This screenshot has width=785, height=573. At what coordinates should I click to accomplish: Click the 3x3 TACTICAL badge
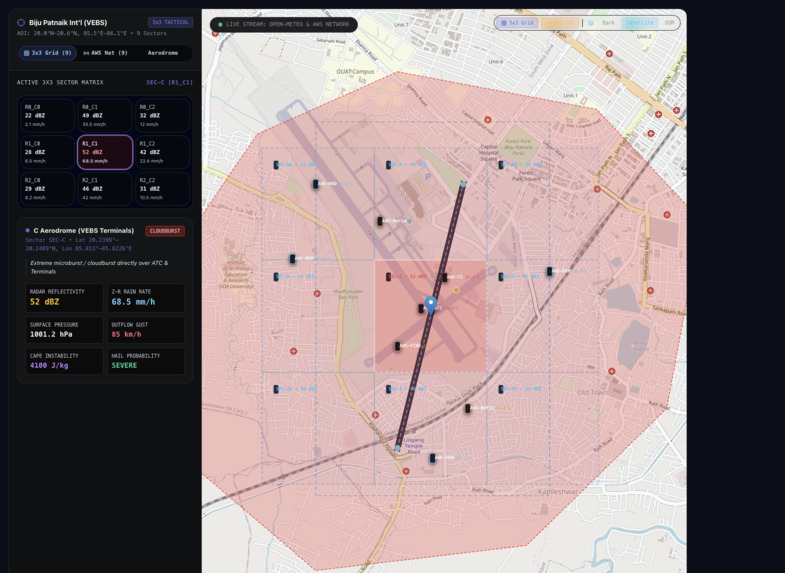170,23
